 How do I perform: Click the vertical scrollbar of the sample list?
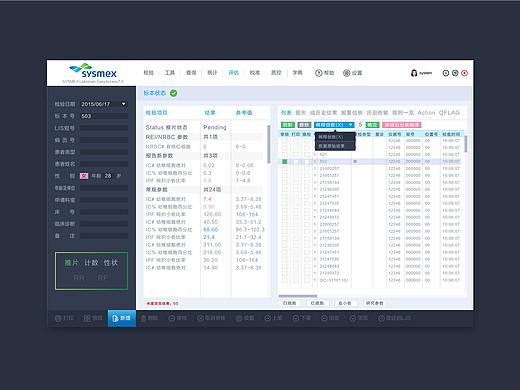(466, 143)
